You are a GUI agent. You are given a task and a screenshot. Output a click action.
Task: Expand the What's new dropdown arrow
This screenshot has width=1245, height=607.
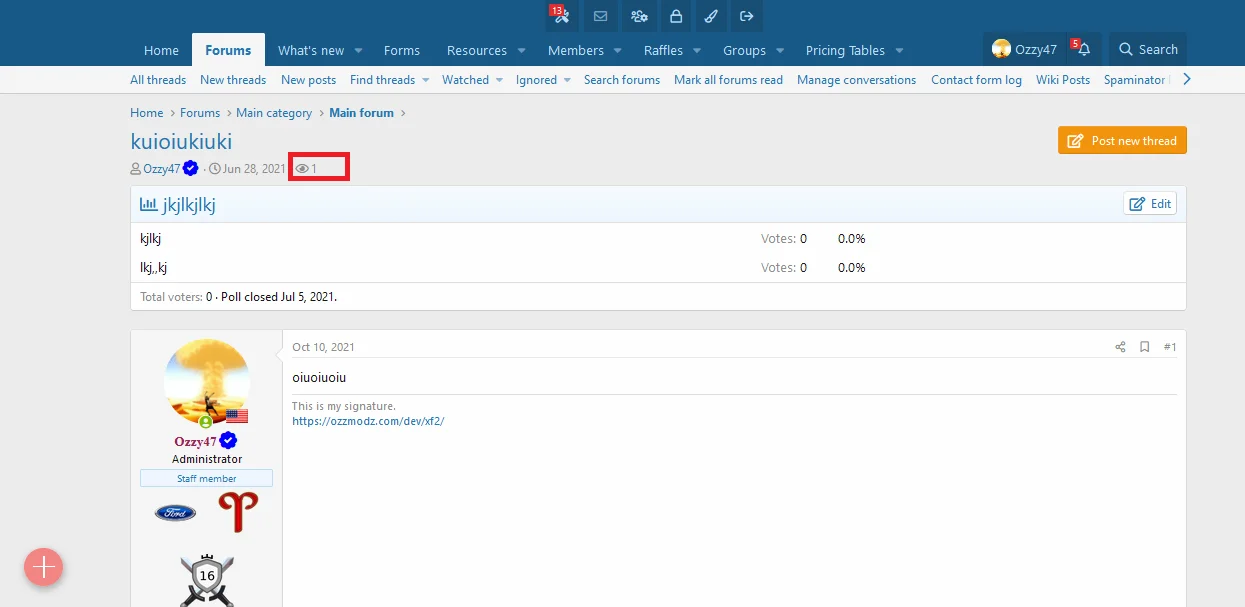point(359,50)
